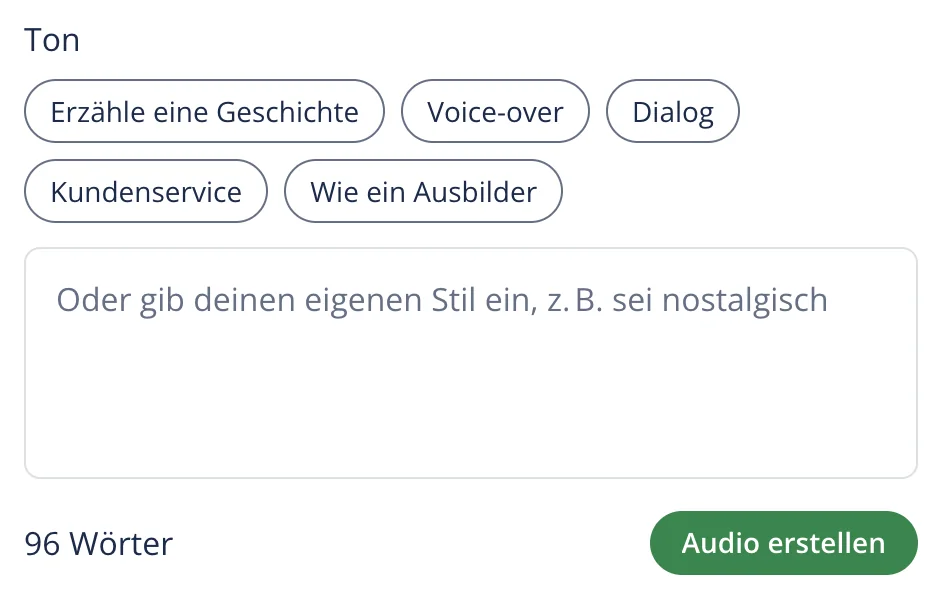Click the "Ton" section heading
Image resolution: width=936 pixels, height=604 pixels.
[x=52, y=39]
